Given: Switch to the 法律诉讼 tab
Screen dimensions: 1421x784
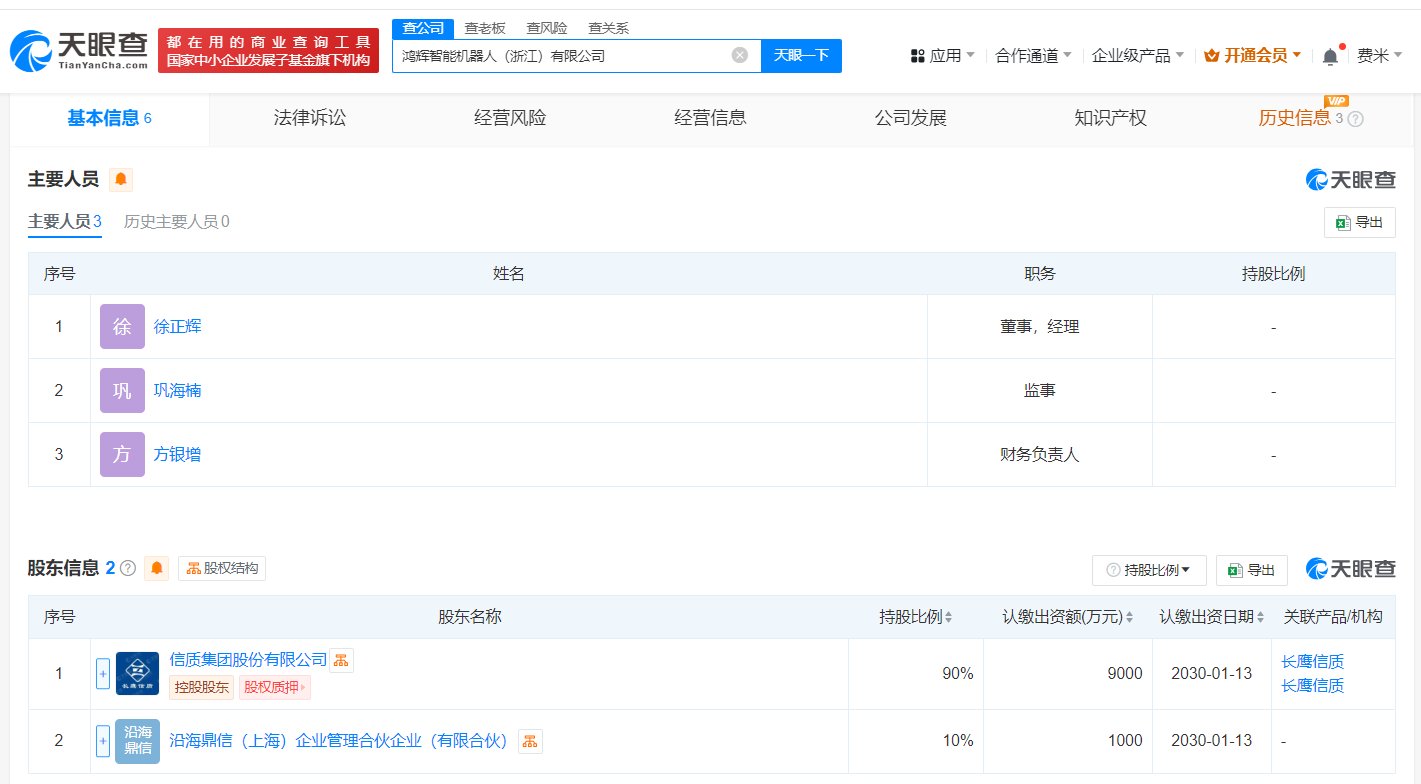Looking at the screenshot, I should [x=309, y=117].
